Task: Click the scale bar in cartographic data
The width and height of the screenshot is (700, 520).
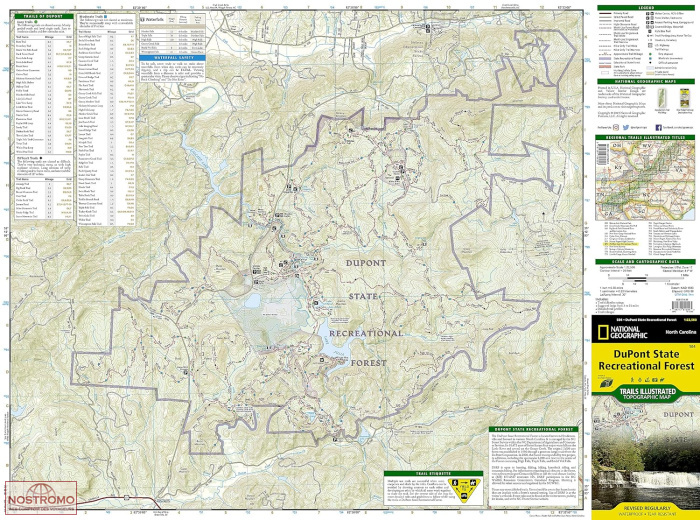Action: tap(646, 281)
